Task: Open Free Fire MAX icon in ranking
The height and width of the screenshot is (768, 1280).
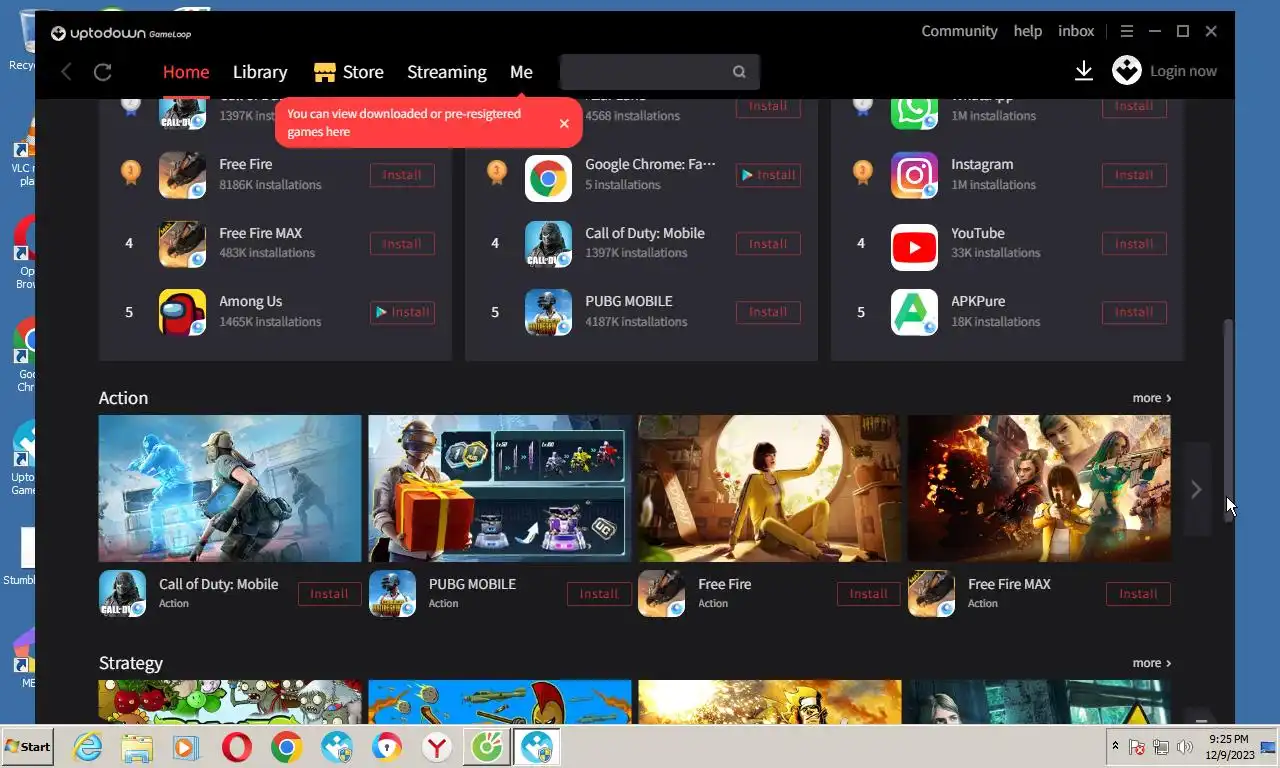Action: (182, 244)
